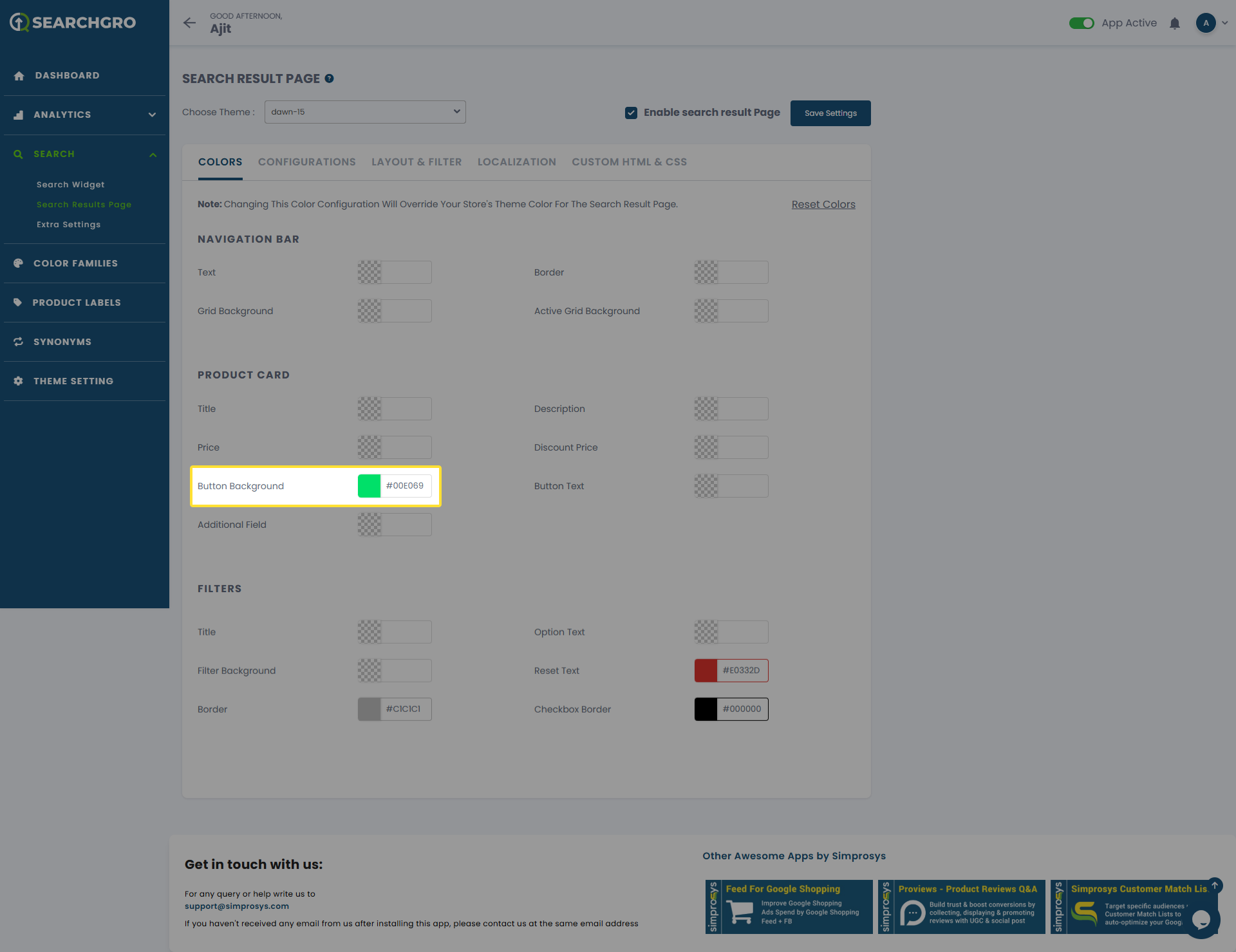Toggle the App Active switch

[x=1081, y=23]
